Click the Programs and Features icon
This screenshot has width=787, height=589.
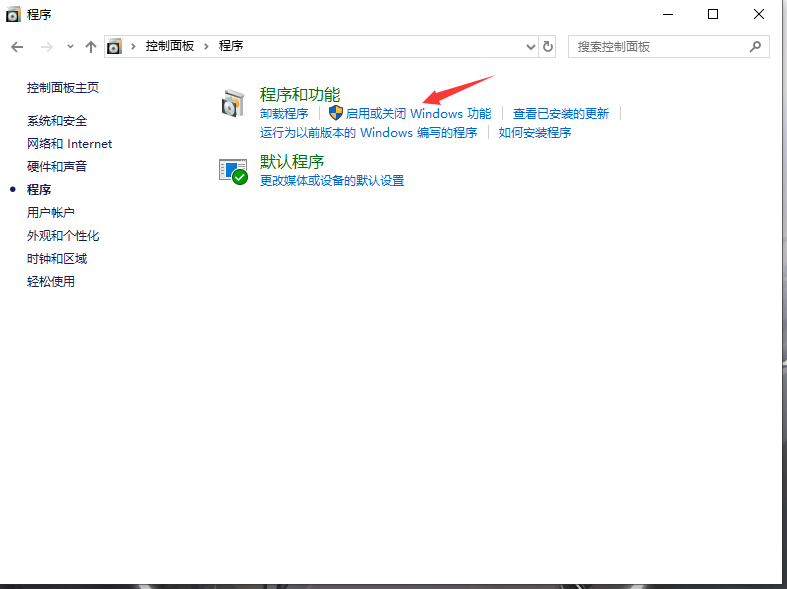[x=233, y=103]
